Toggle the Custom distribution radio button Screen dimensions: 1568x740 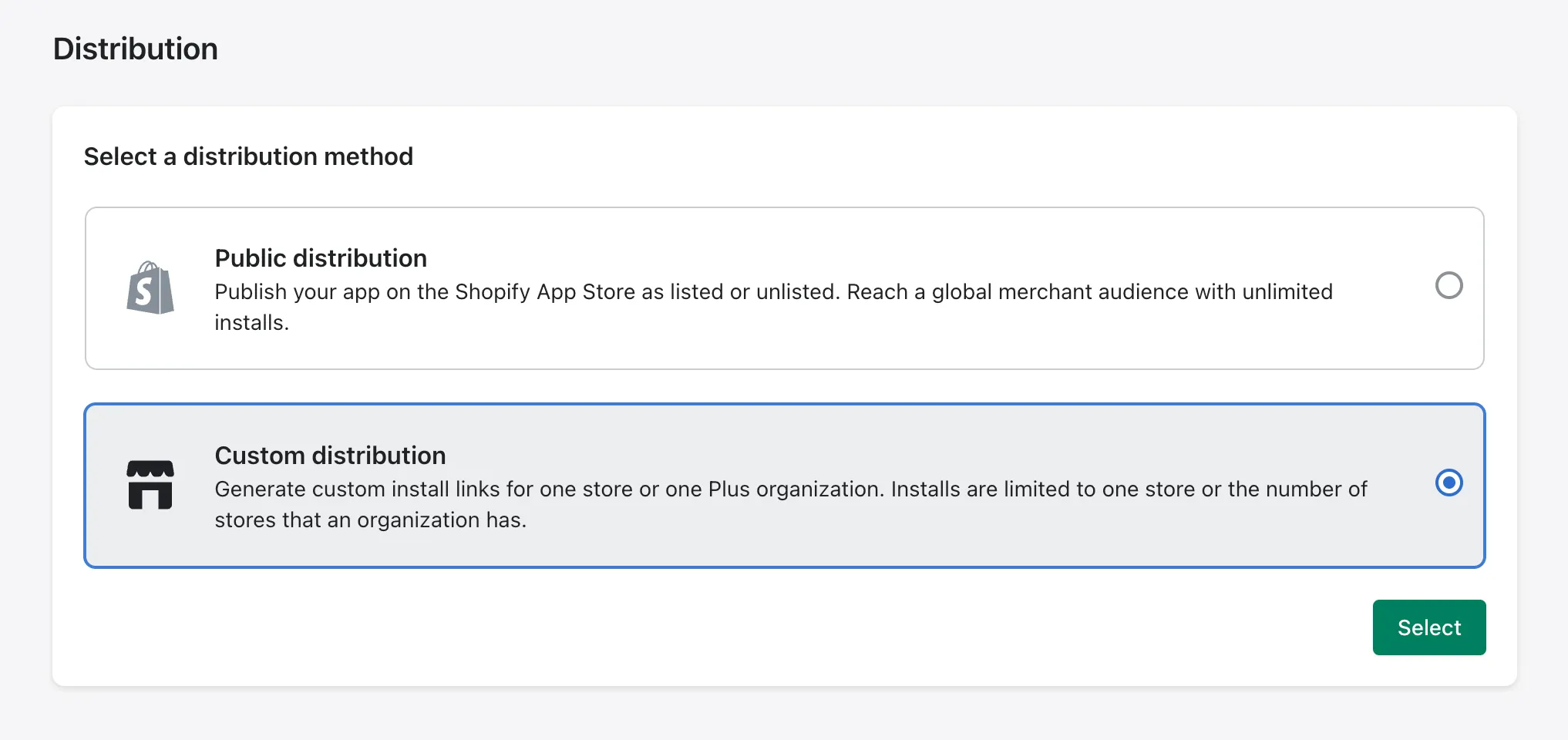click(1449, 483)
